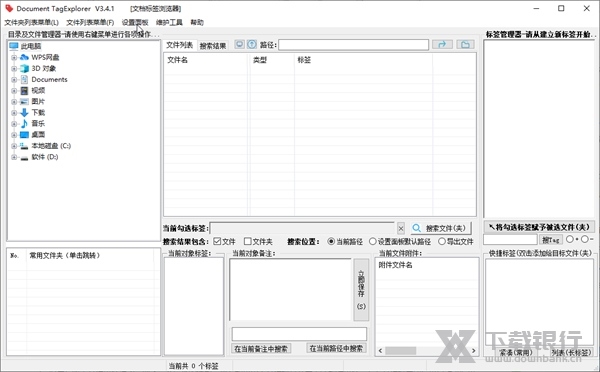Click the red tag app icon in title bar
Screen dimensions: 600x372
coord(9,8)
